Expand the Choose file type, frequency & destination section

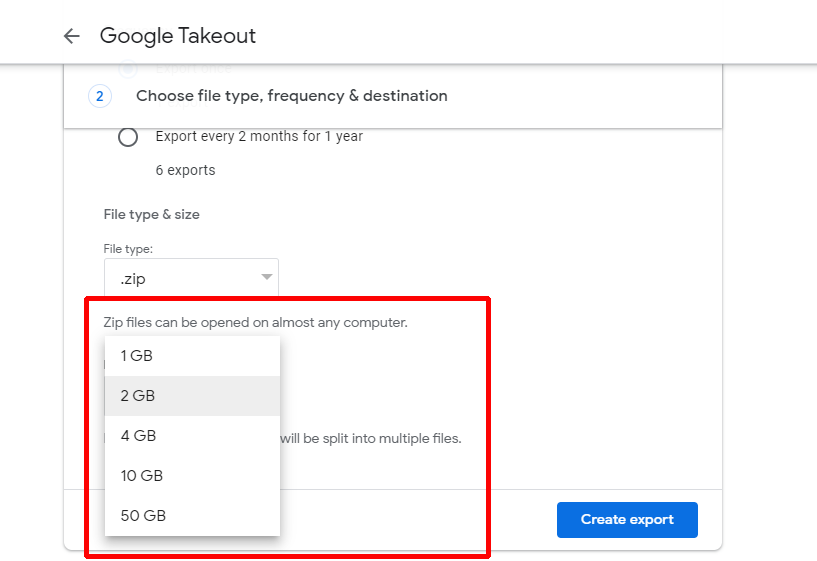(x=292, y=96)
